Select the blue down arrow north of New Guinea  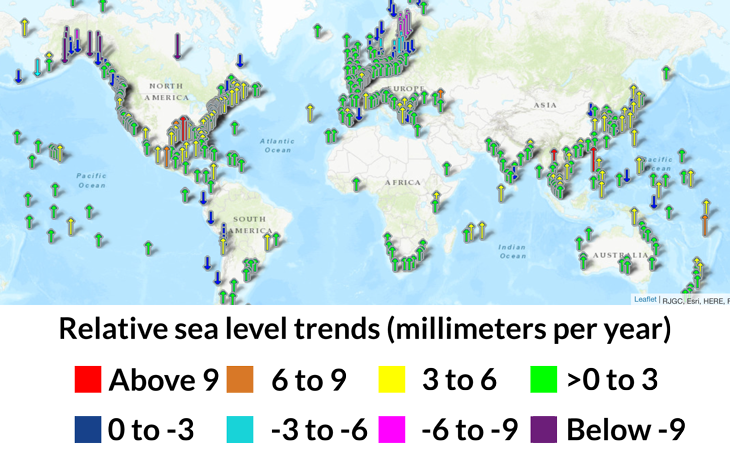point(654,201)
